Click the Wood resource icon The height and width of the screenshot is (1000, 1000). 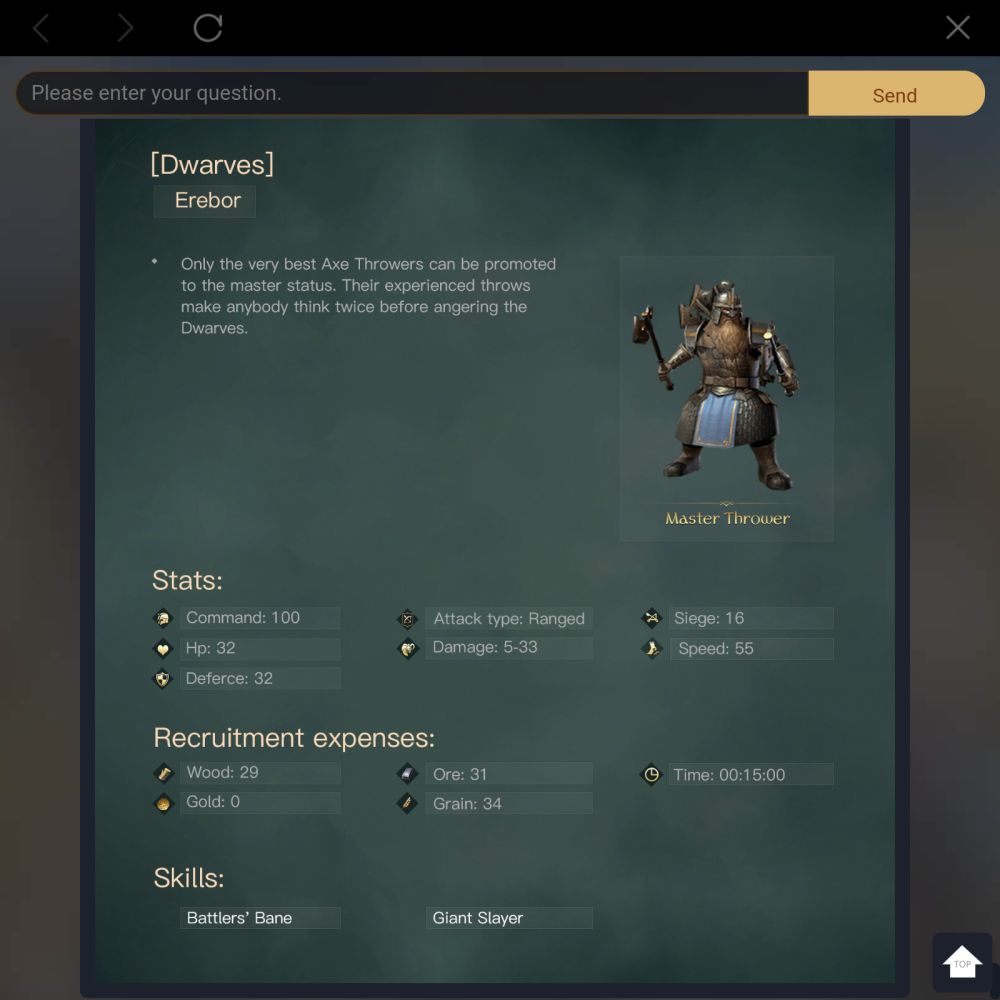[x=163, y=773]
